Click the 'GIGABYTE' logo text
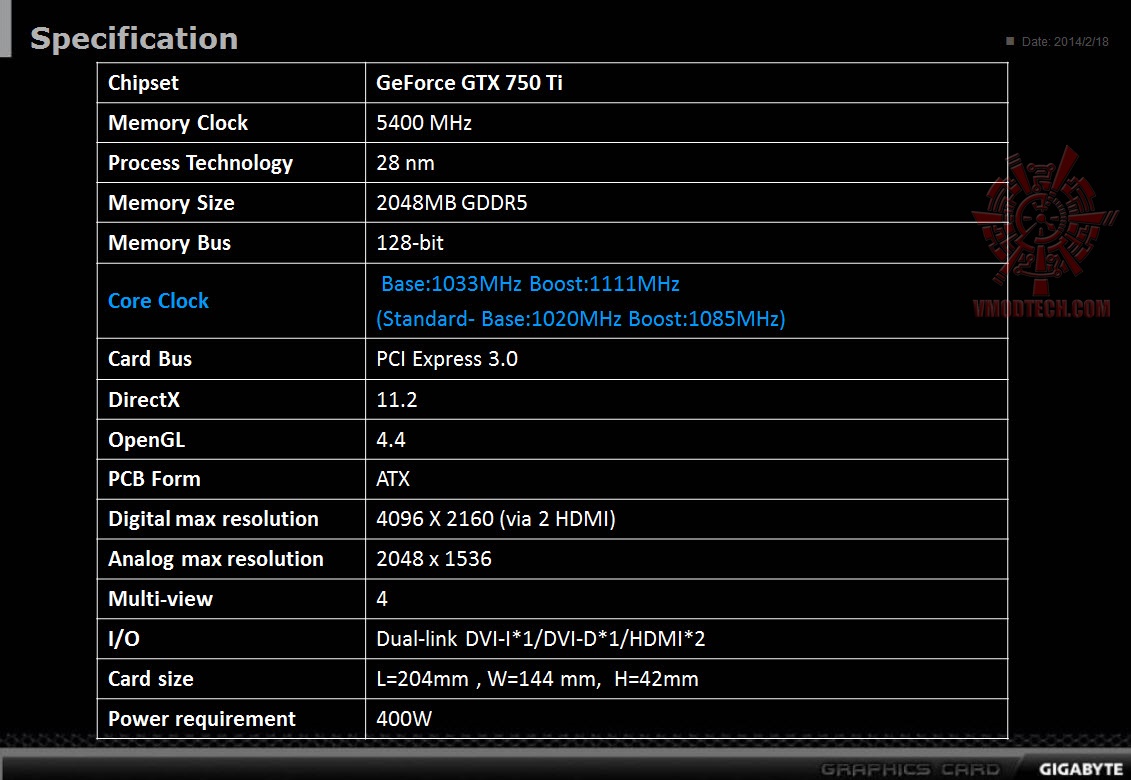Viewport: 1131px width, 780px height. [1081, 769]
